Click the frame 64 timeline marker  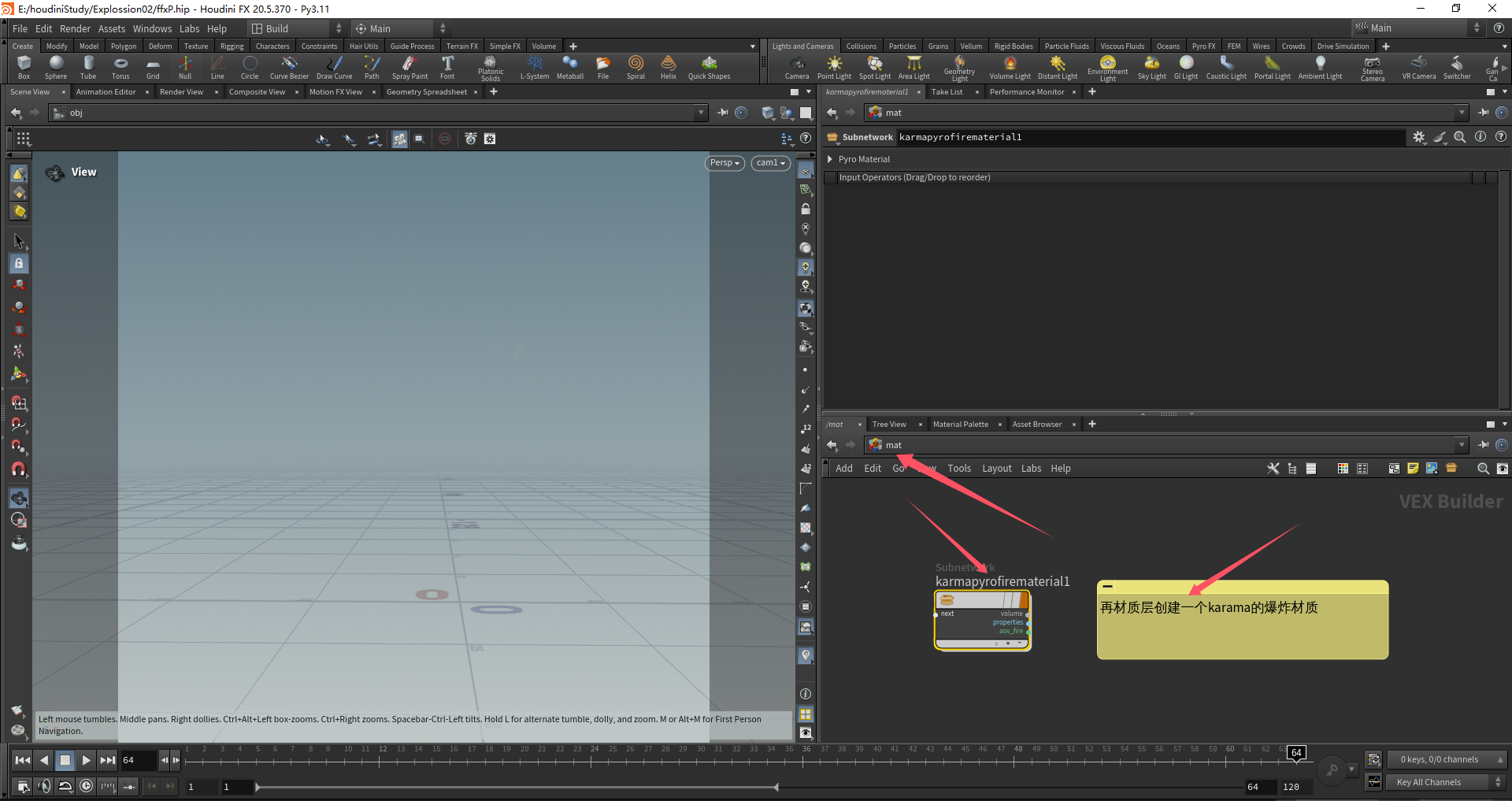1296,753
